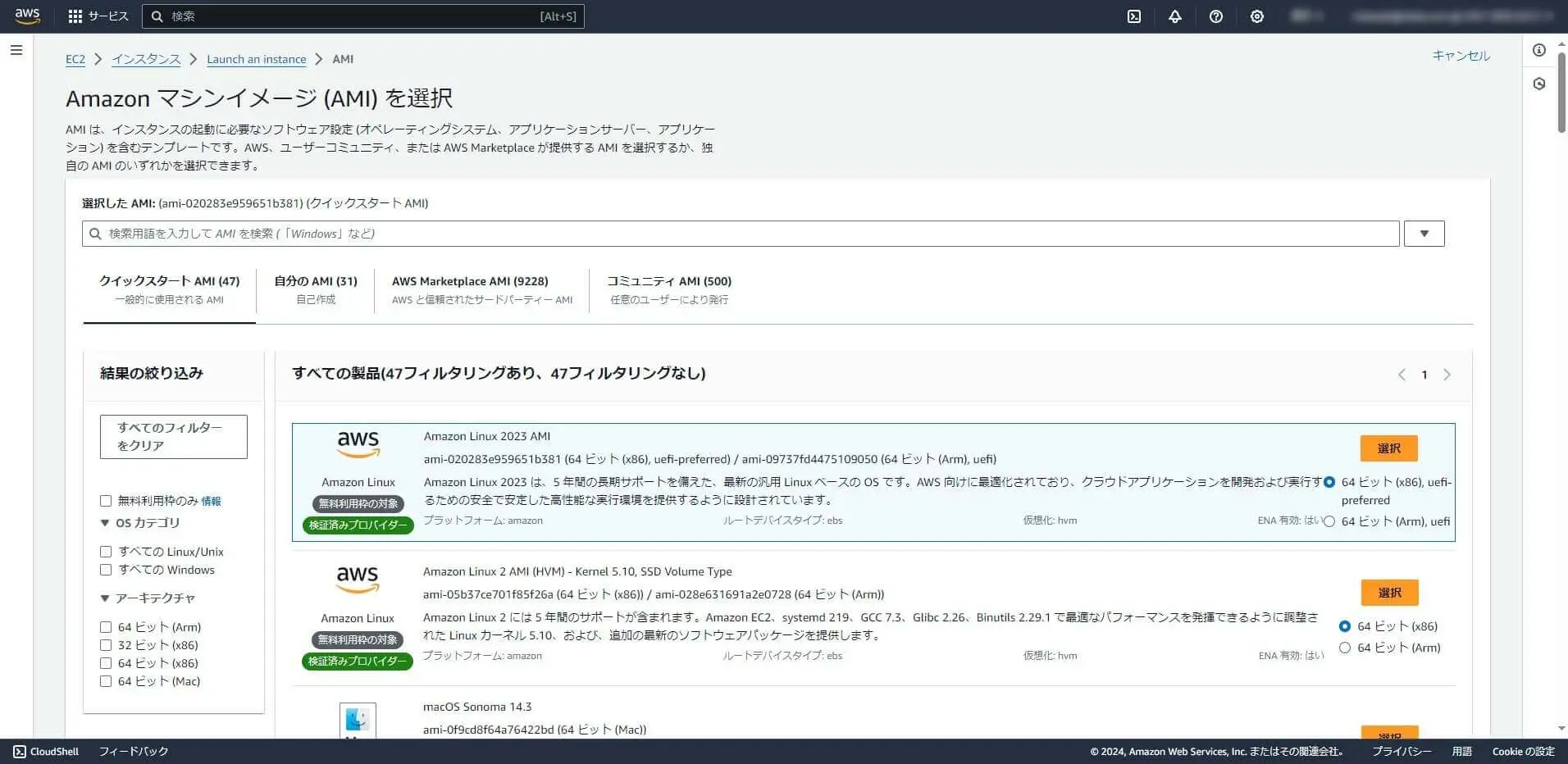Image resolution: width=1568 pixels, height=764 pixels.
Task: Check 無料利用枠のみ filter checkbox
Action: [106, 501]
